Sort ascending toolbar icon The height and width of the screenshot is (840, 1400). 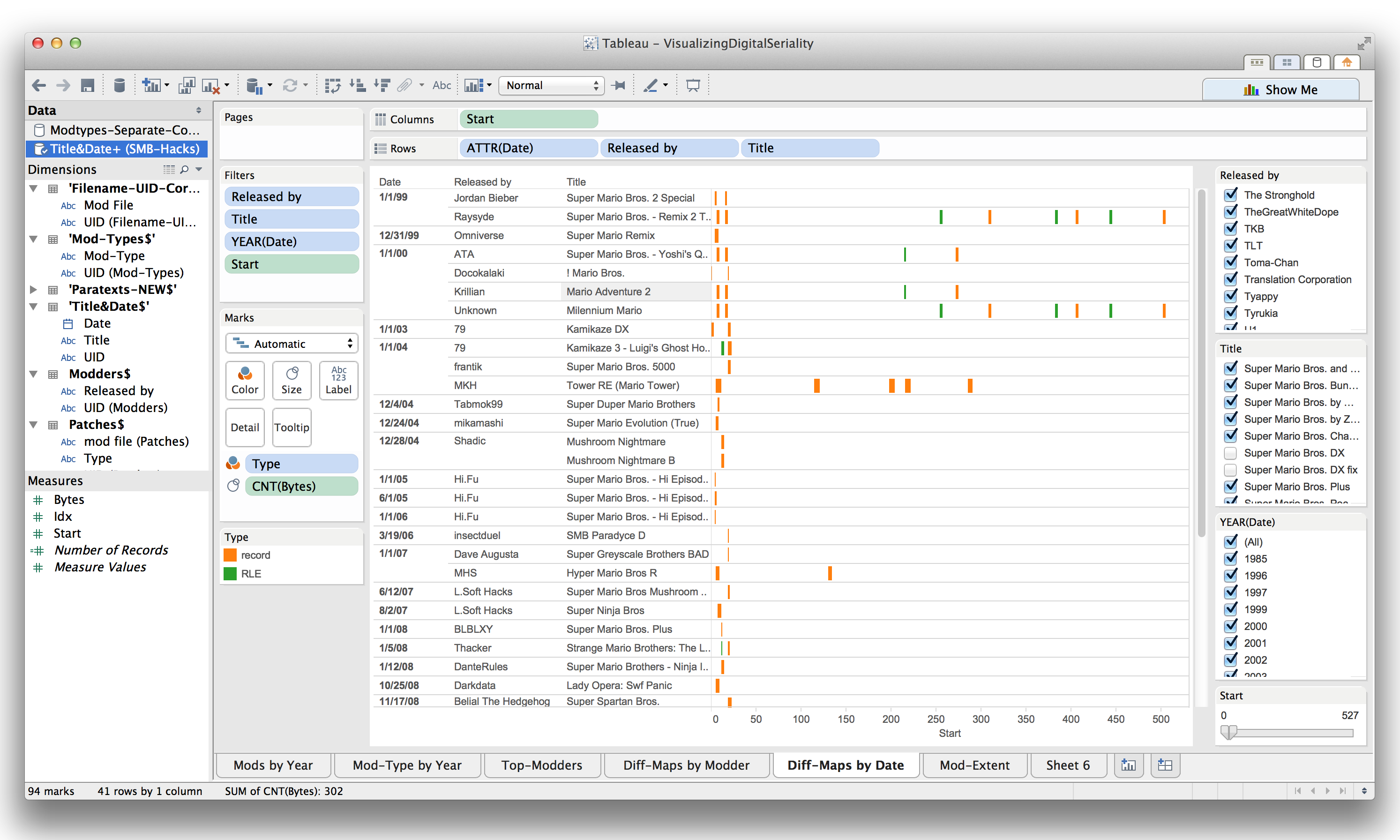pyautogui.click(x=358, y=85)
